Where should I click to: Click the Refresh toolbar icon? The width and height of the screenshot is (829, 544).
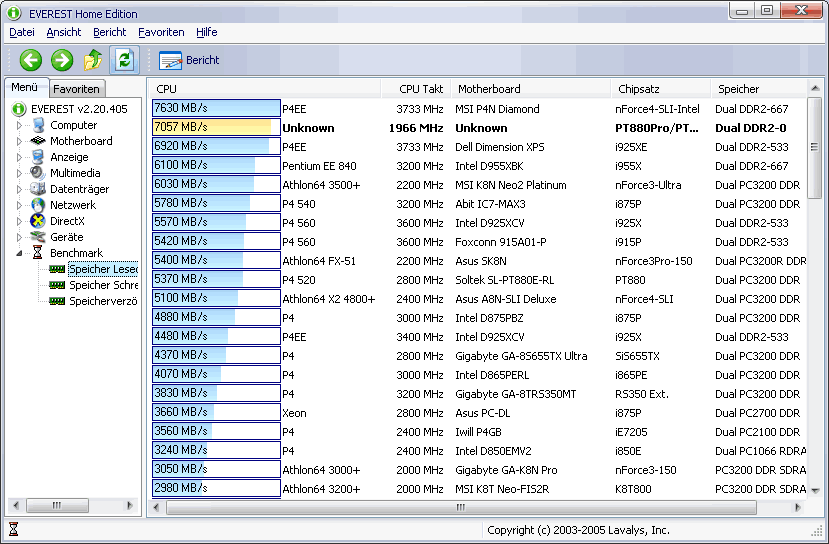(124, 60)
